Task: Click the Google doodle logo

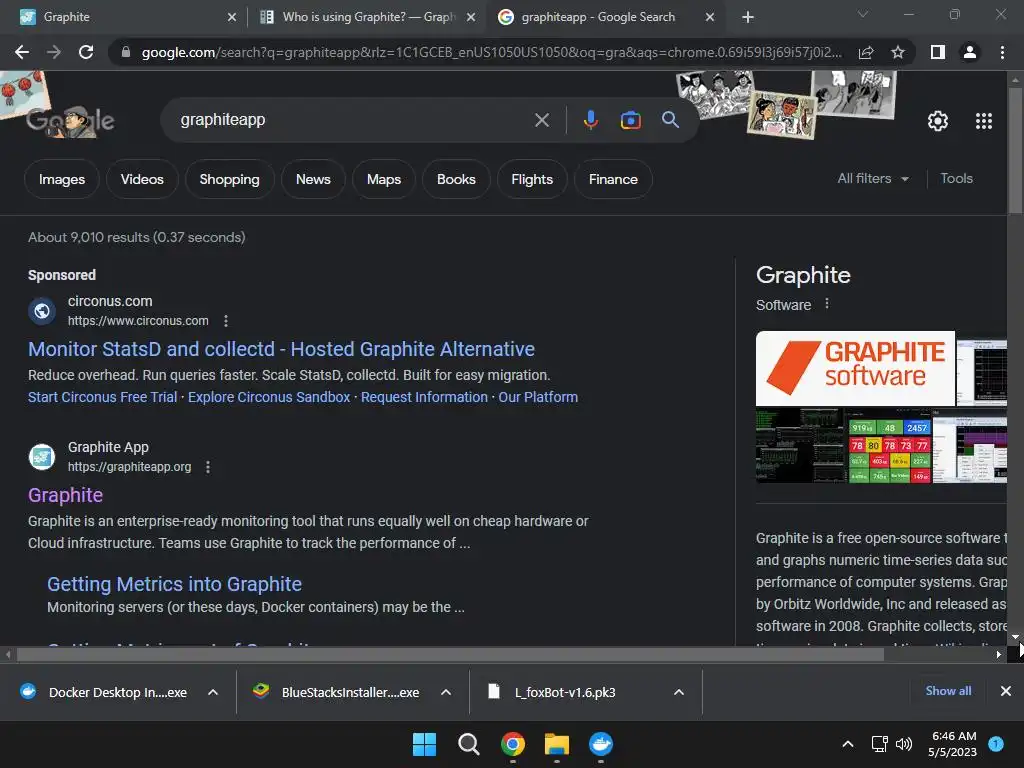Action: pos(71,121)
